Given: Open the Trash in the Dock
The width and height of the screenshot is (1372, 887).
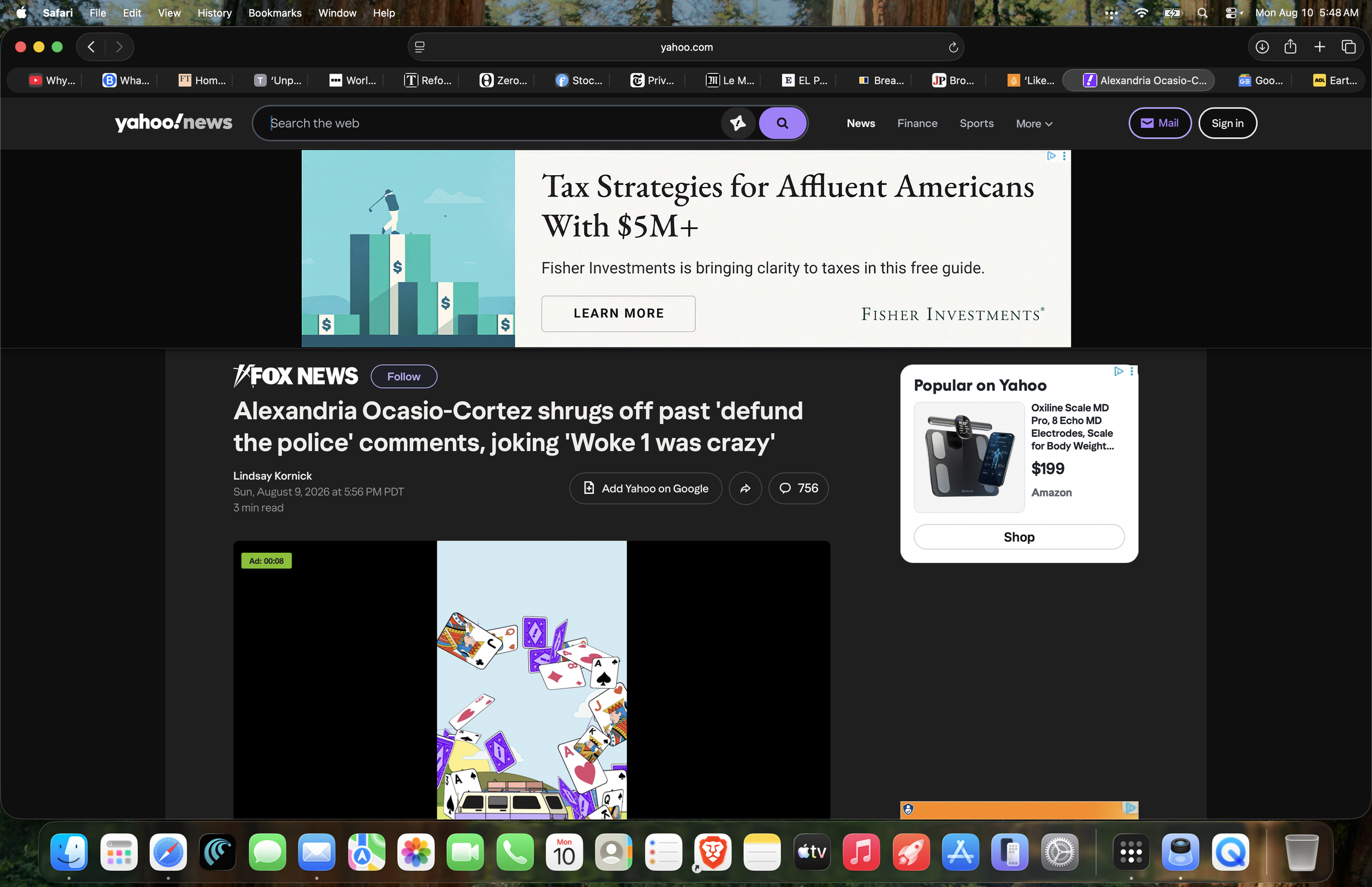Looking at the screenshot, I should [x=1301, y=852].
